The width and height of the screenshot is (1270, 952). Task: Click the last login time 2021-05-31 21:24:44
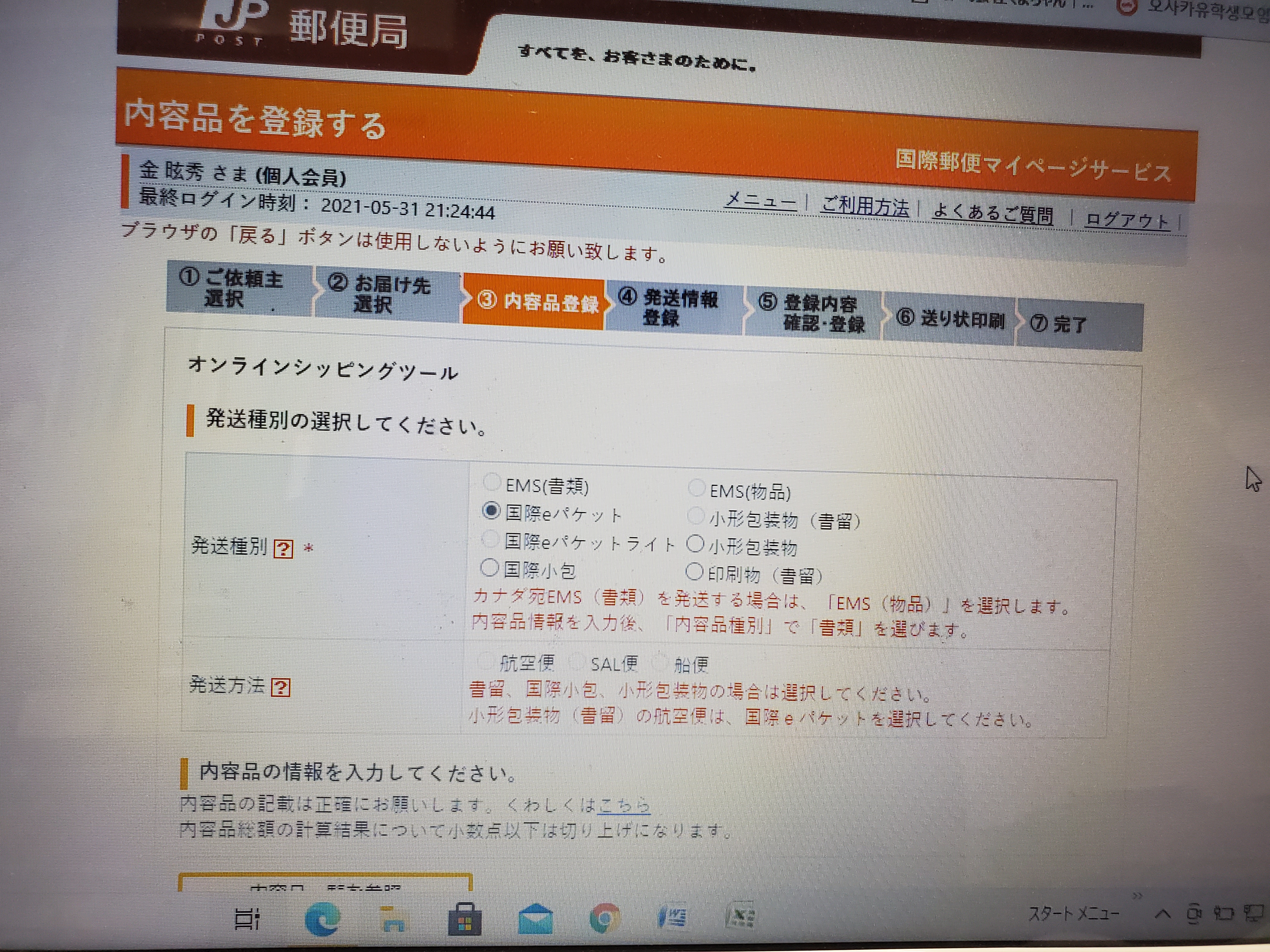click(408, 209)
